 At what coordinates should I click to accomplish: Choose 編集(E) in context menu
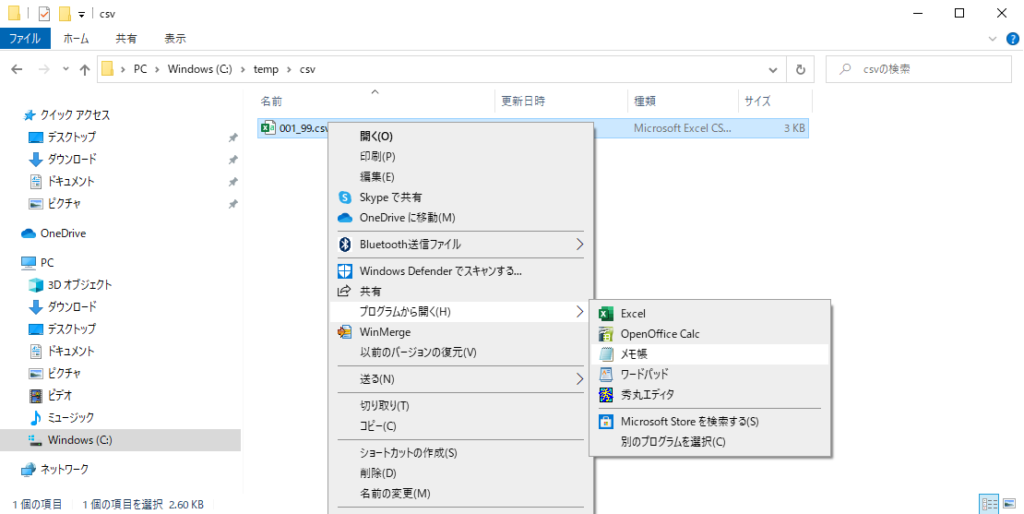pos(460,176)
